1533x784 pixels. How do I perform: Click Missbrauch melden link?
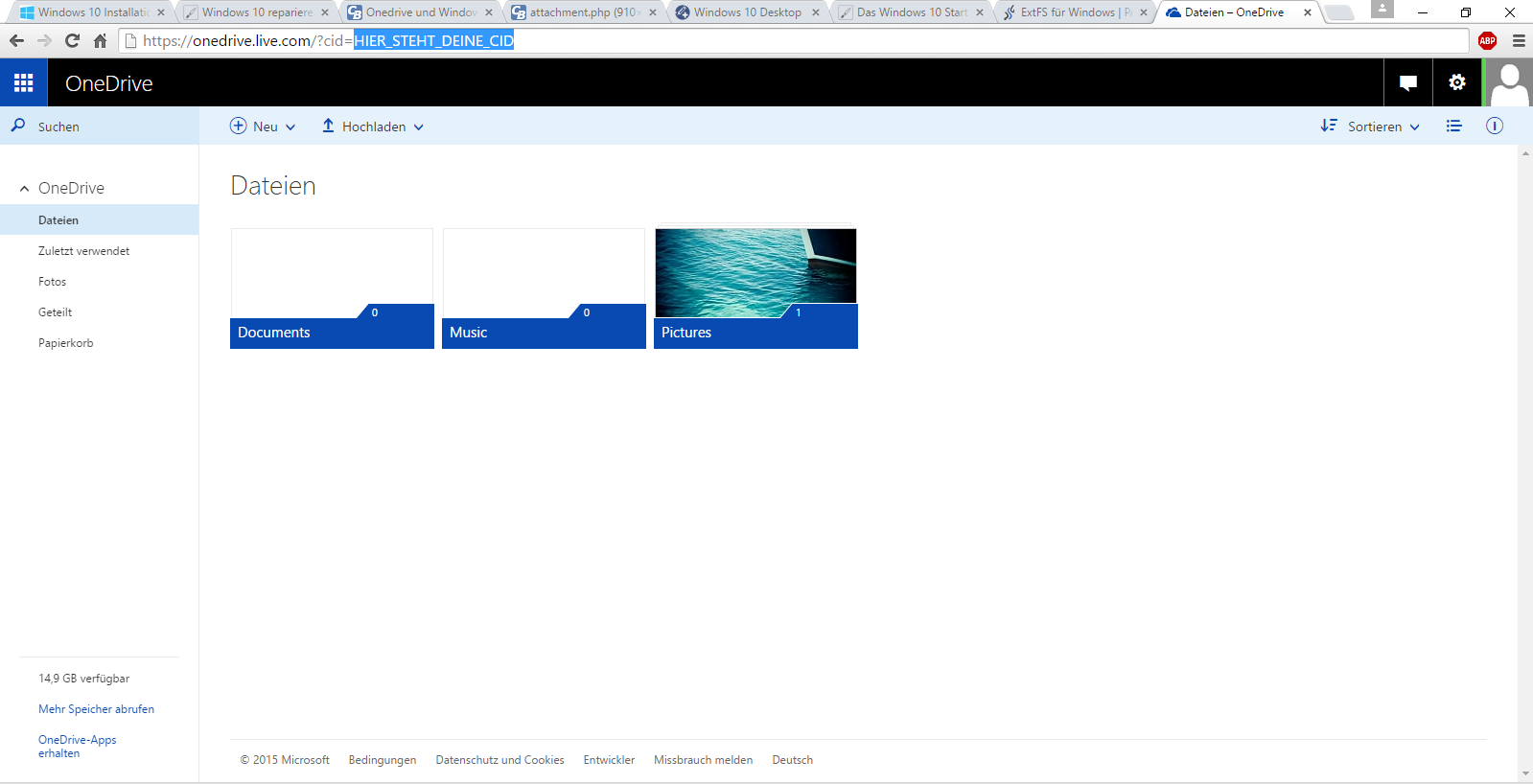(x=703, y=760)
